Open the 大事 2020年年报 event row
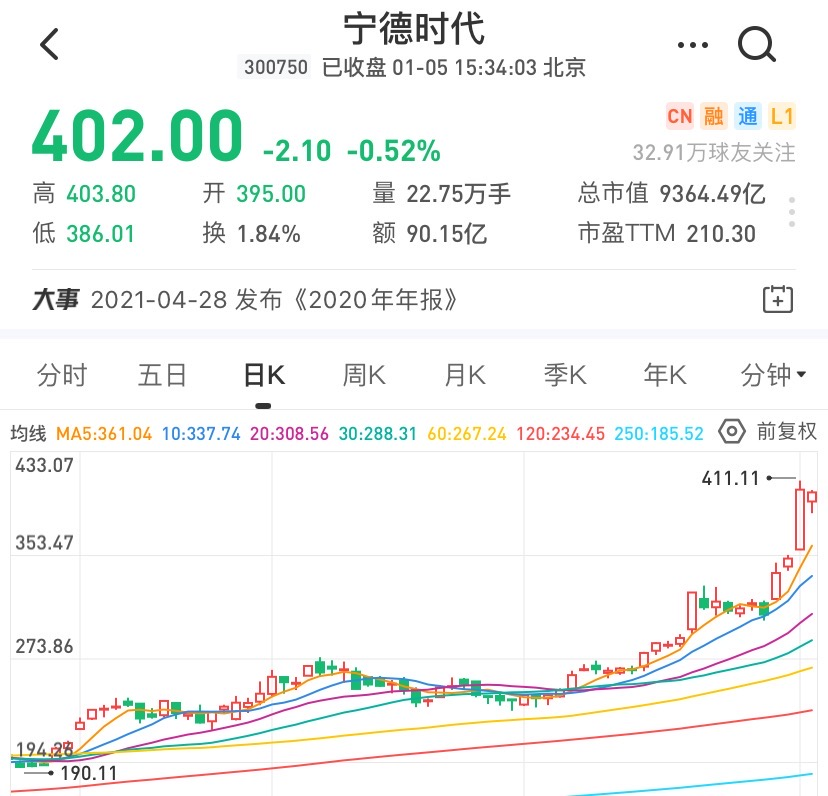 click(414, 299)
